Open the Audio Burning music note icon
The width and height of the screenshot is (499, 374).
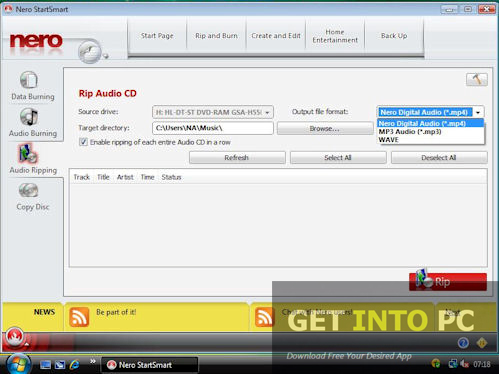(29, 117)
